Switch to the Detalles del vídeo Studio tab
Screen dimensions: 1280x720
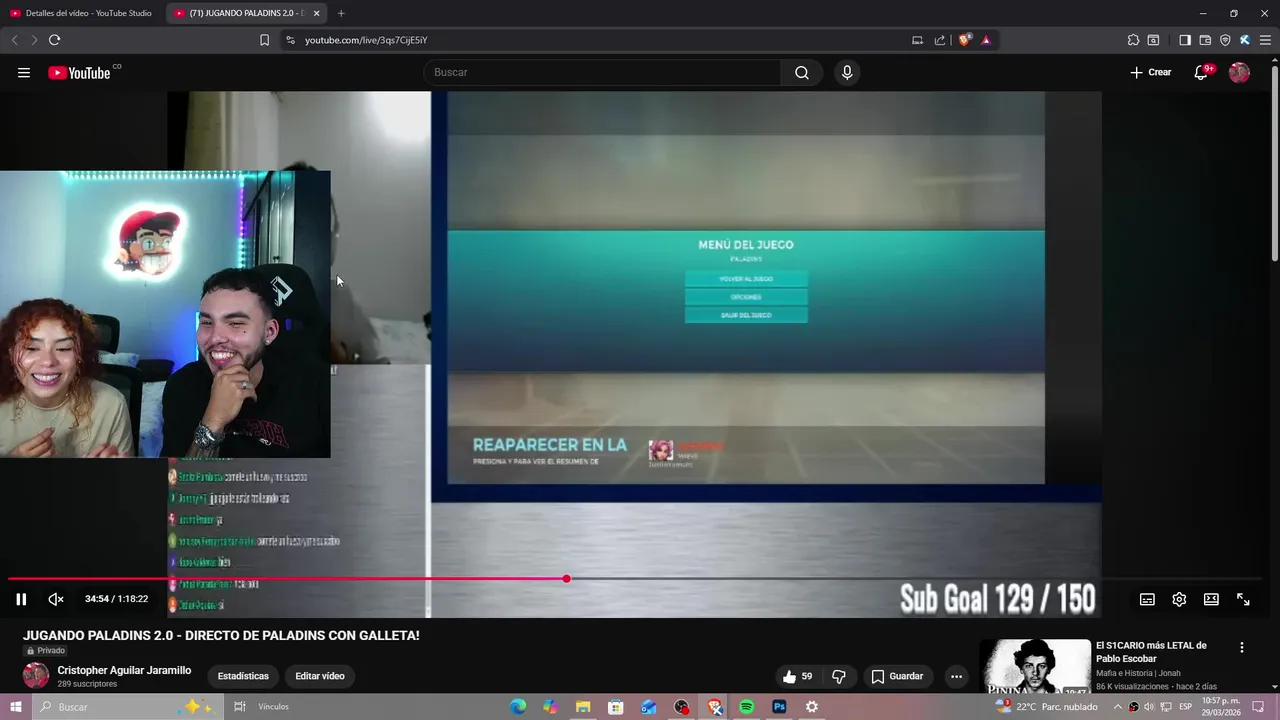81,13
